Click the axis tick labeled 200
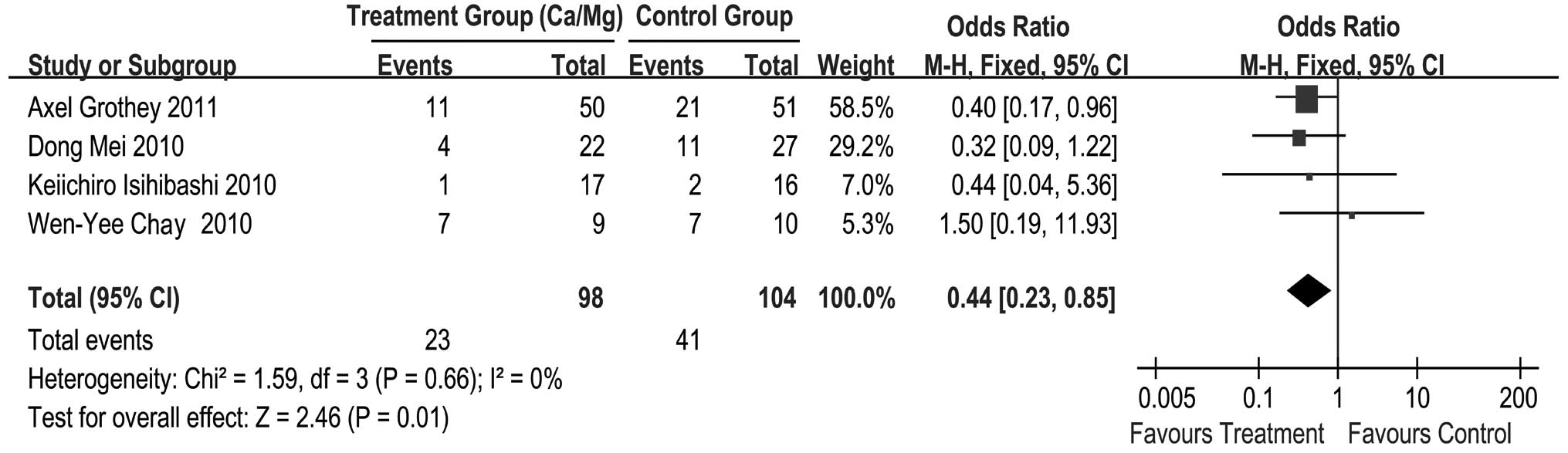Screen dimensions: 1568x453 1518,398
